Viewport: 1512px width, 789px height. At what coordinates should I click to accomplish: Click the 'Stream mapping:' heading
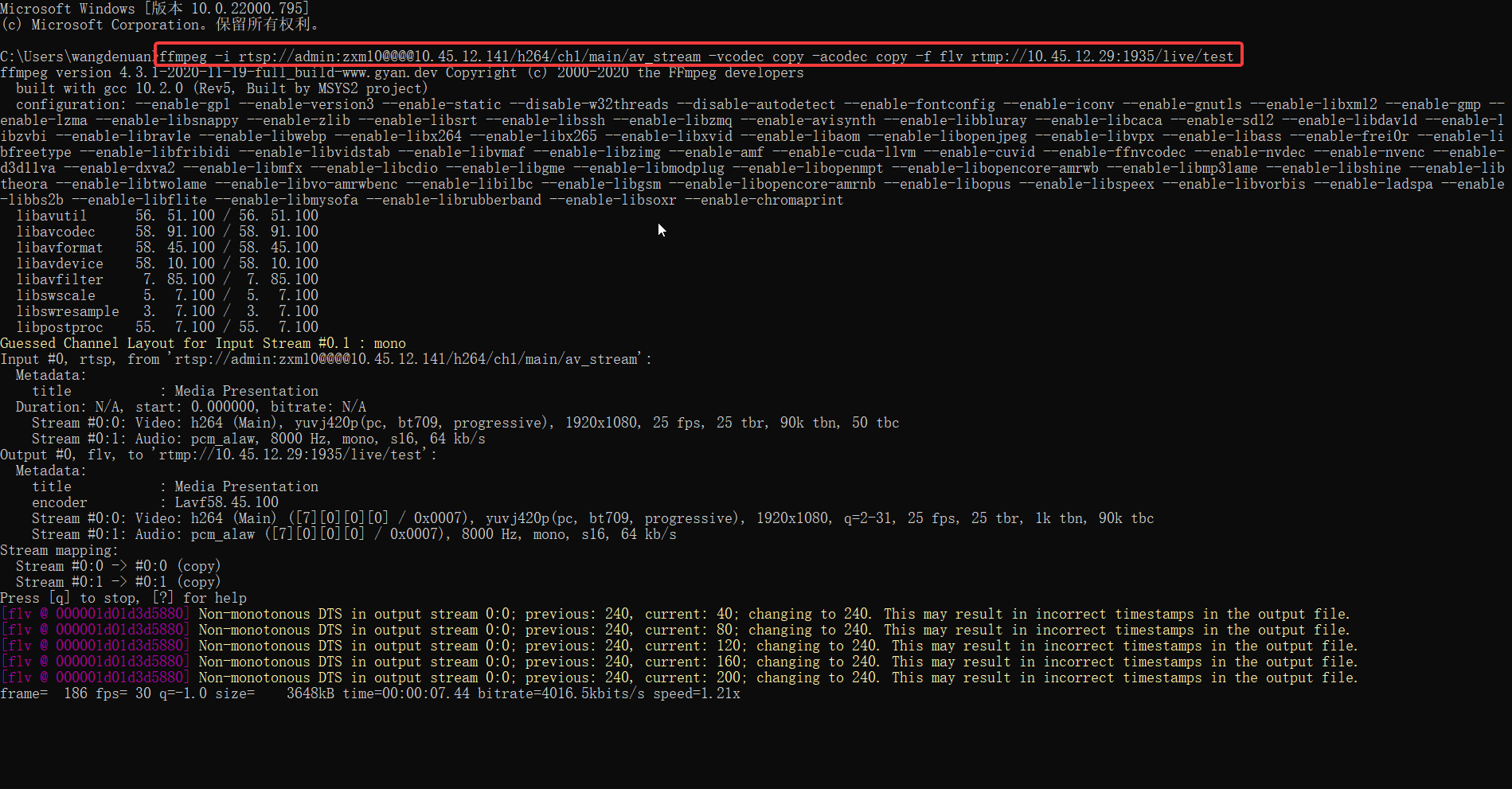[x=59, y=550]
